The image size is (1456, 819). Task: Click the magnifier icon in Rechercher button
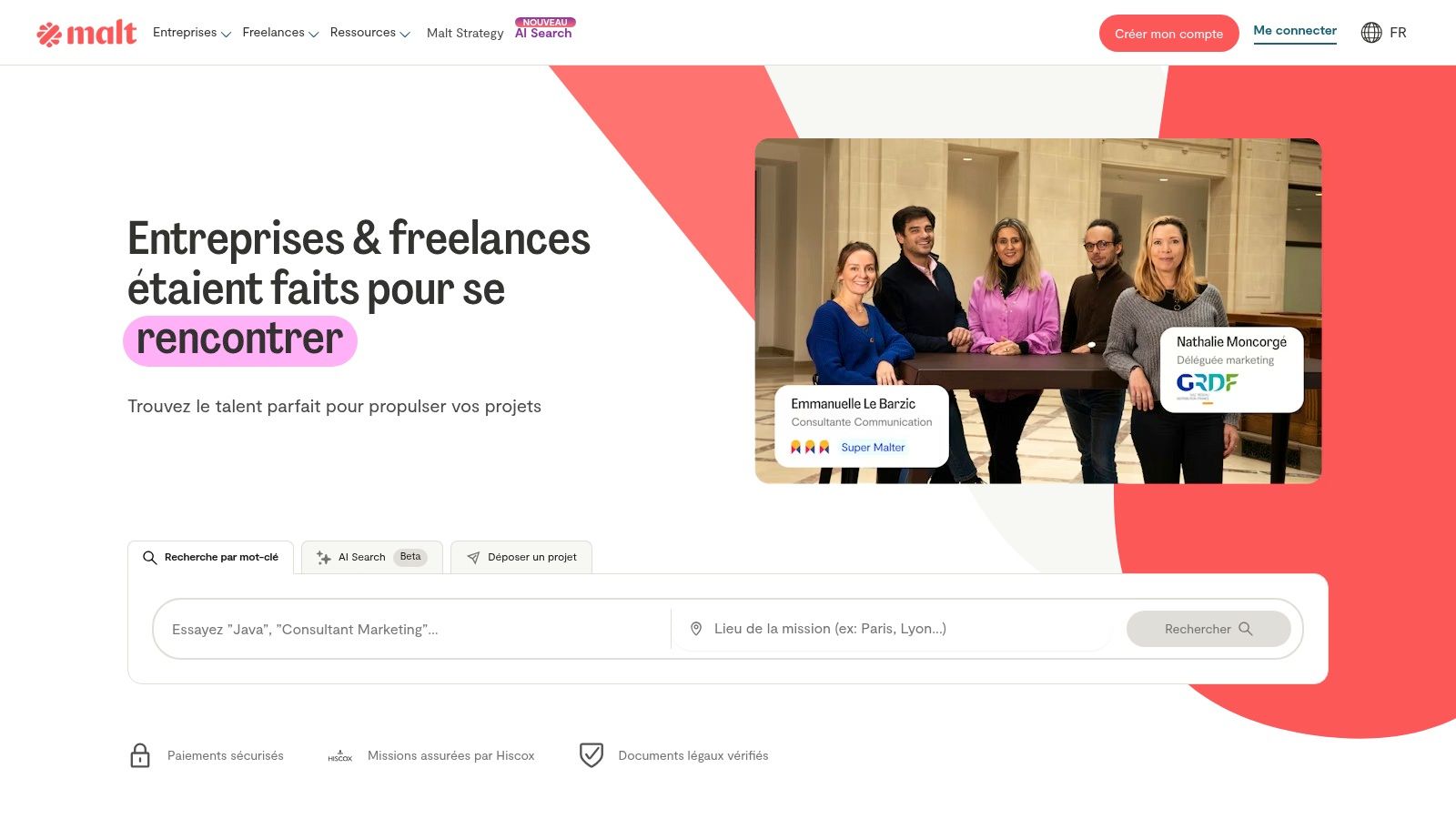[x=1246, y=629]
